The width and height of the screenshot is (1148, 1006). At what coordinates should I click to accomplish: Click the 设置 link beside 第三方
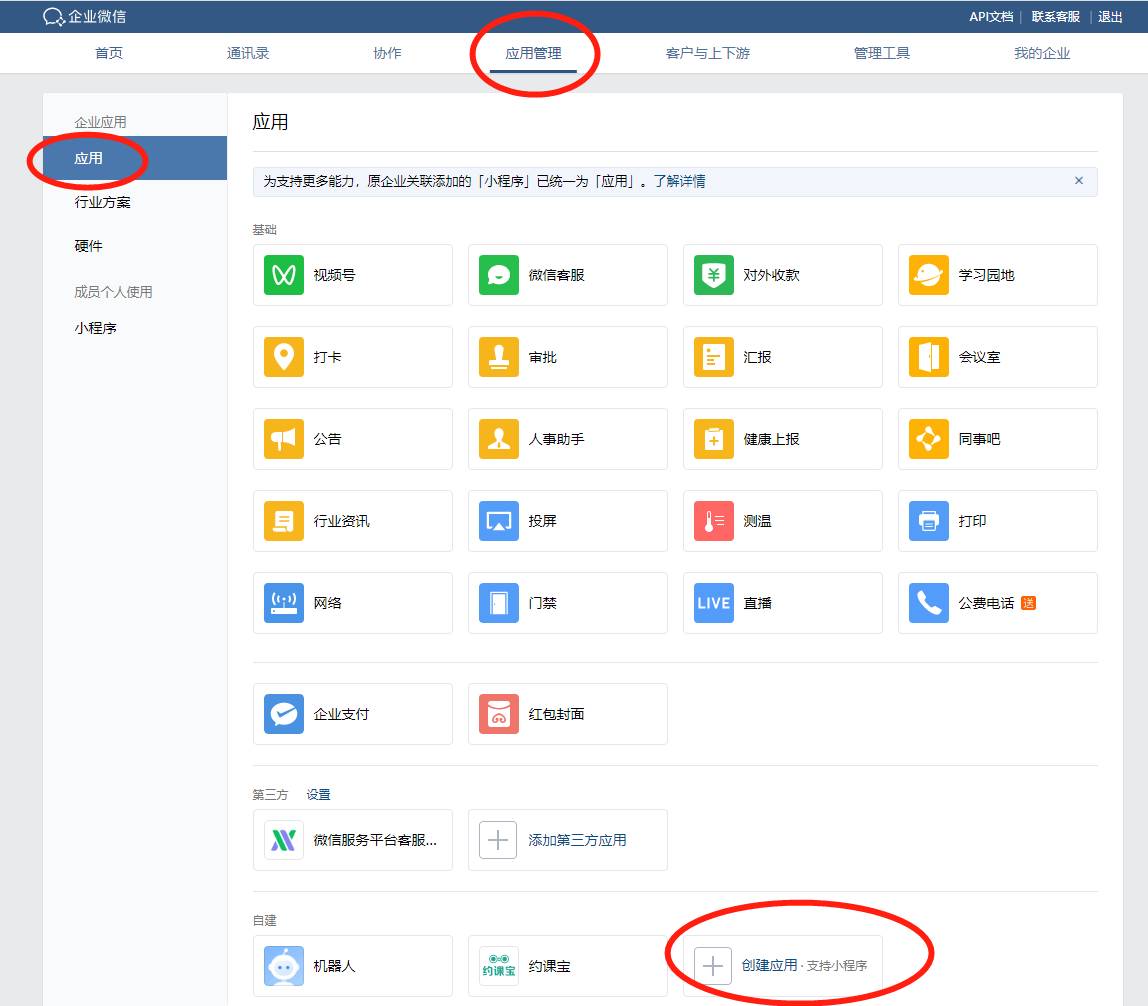tap(318, 794)
